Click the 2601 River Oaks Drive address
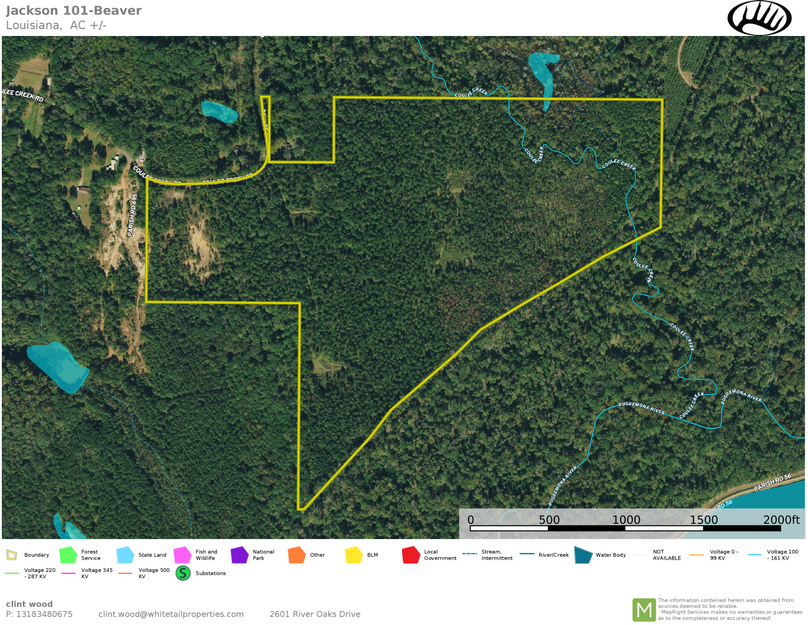 (315, 614)
